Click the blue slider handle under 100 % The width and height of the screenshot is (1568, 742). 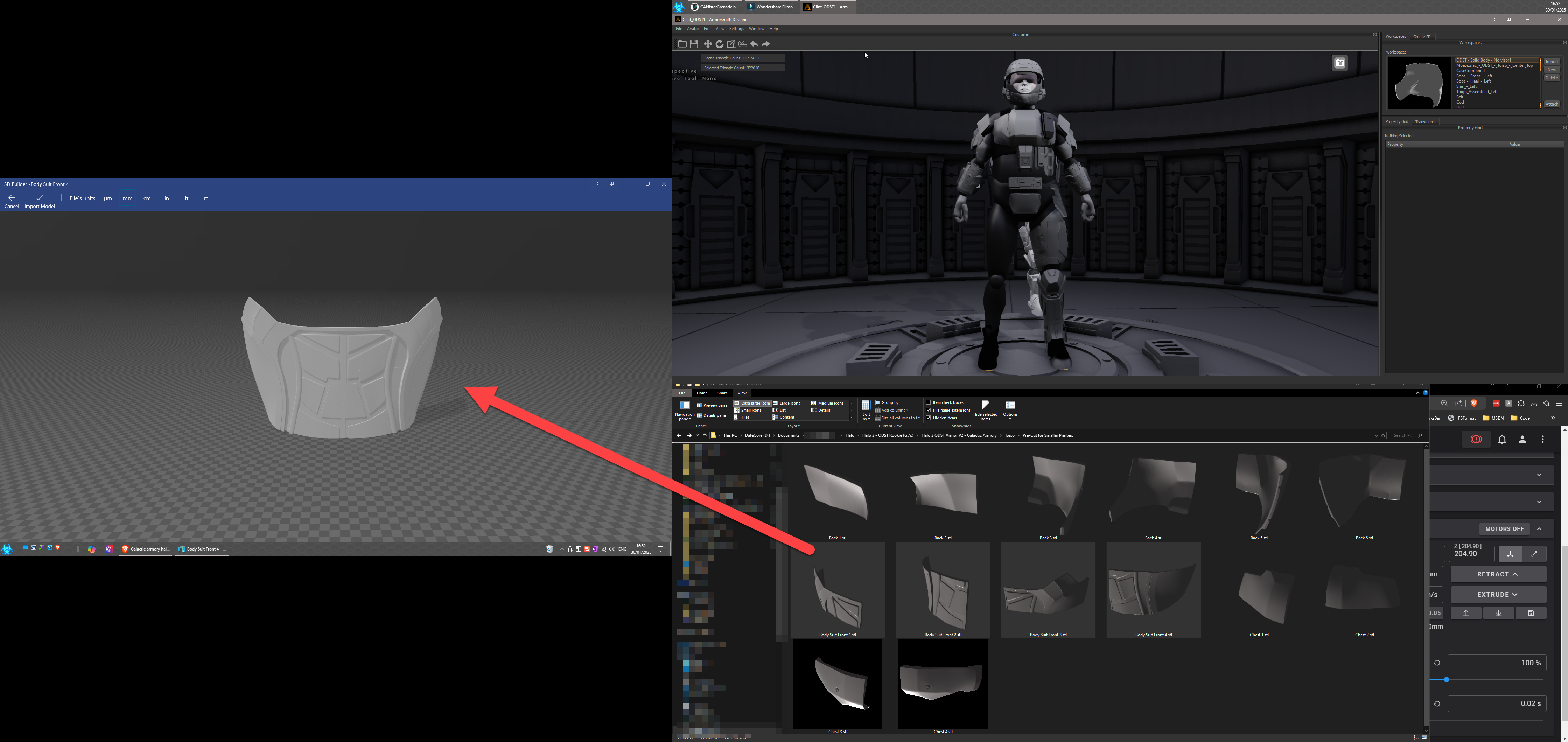(1446, 679)
